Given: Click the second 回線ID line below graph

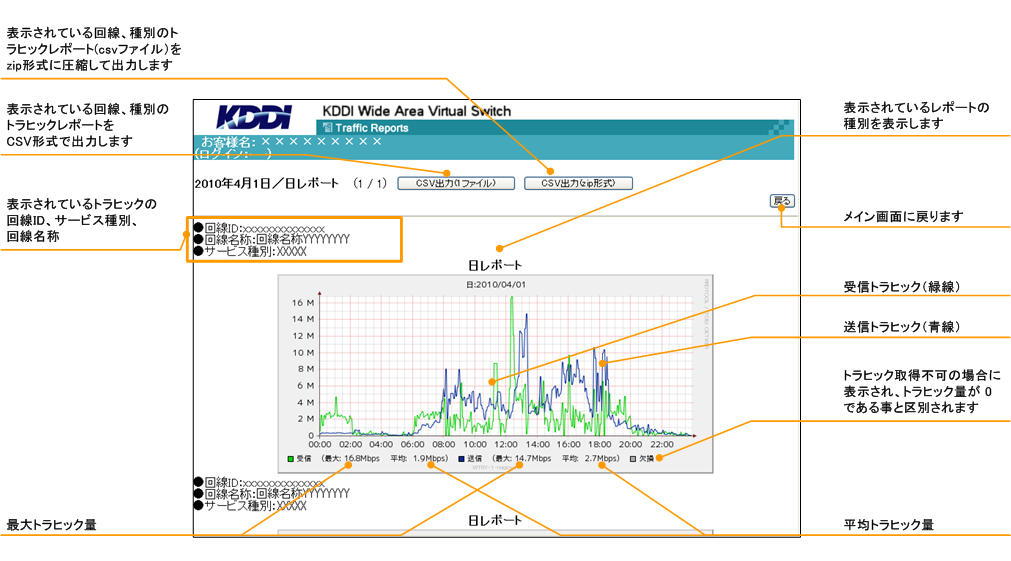Looking at the screenshot, I should 258,482.
